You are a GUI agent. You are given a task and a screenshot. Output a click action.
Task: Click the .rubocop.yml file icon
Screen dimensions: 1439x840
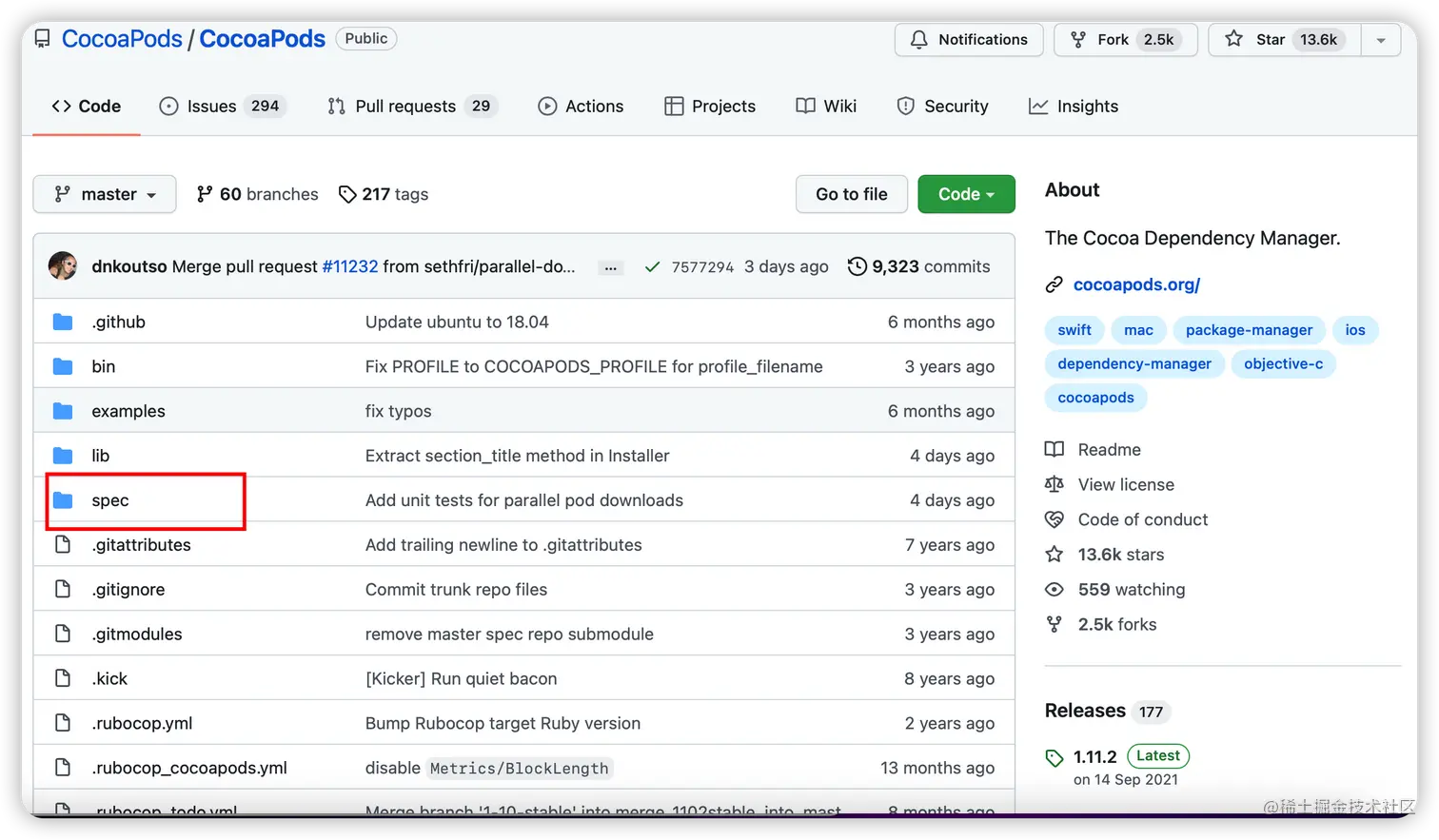pos(63,724)
